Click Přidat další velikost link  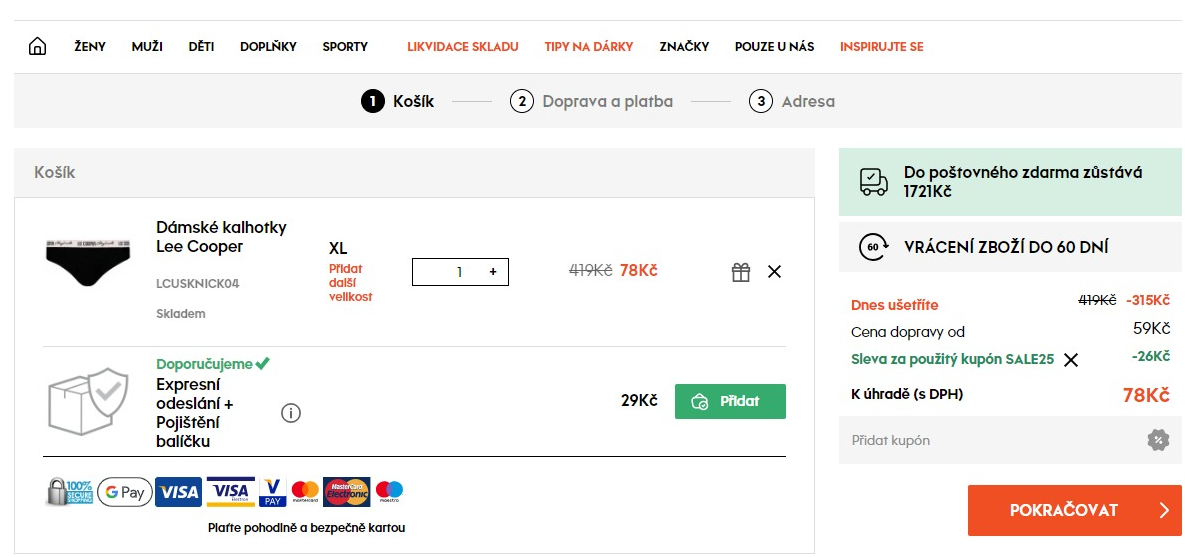(350, 283)
